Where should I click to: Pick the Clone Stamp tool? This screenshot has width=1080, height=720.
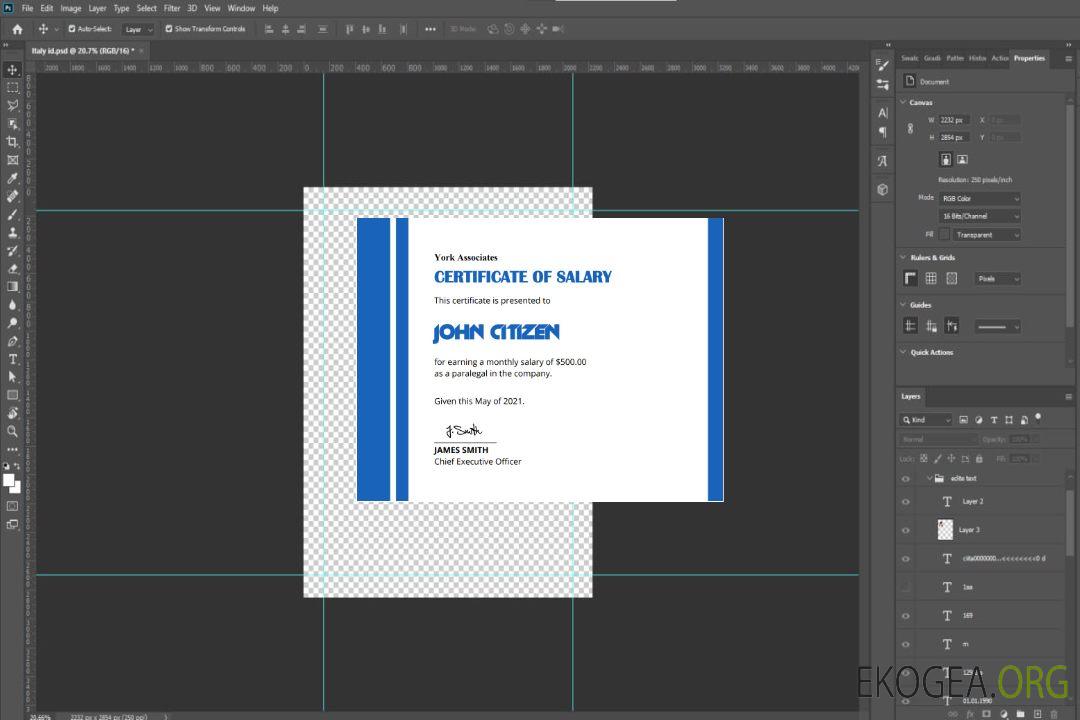pyautogui.click(x=13, y=232)
